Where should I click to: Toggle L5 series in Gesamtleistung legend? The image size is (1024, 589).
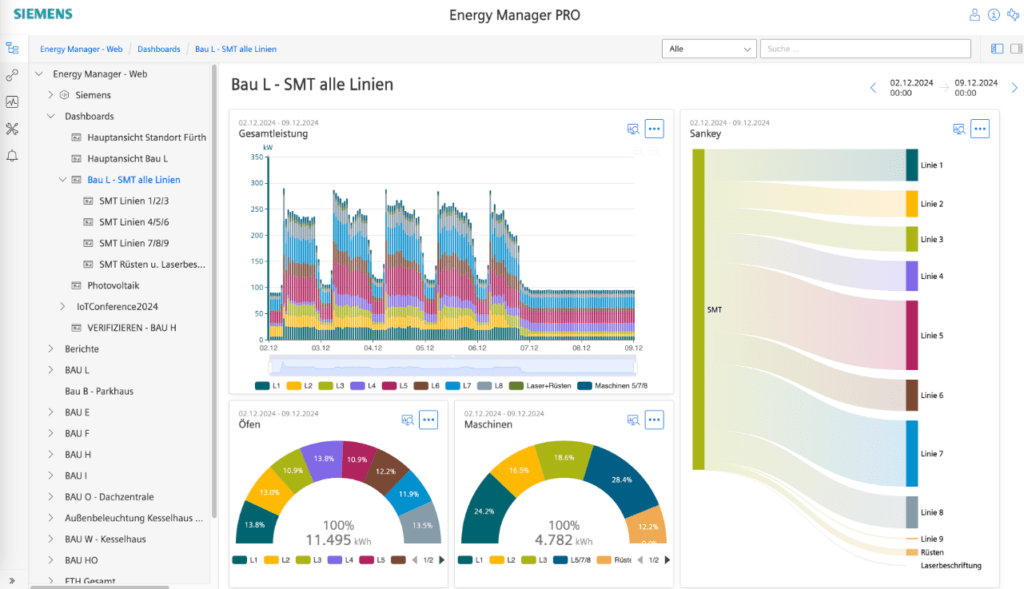395,386
